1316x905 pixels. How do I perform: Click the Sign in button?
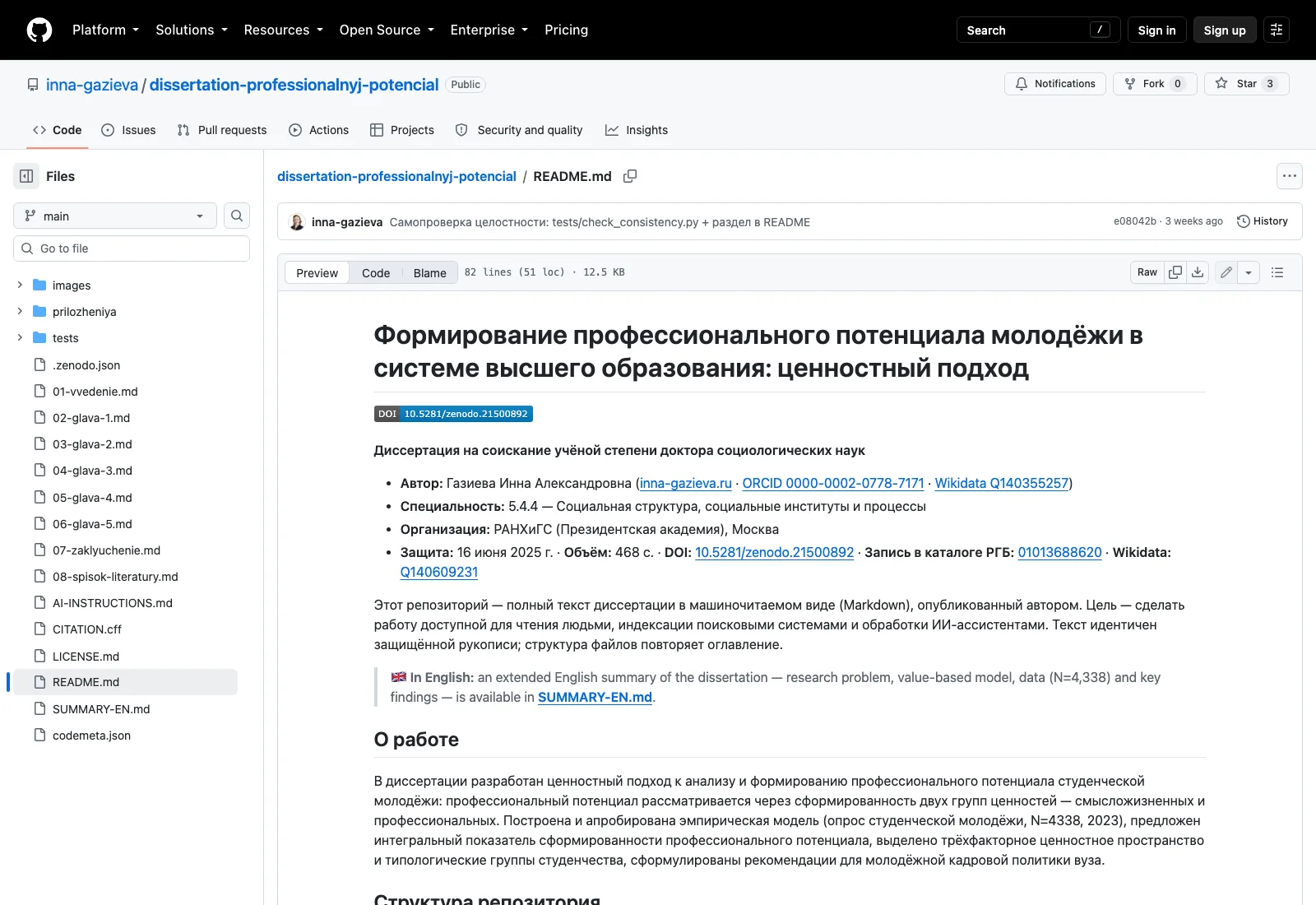point(1156,30)
